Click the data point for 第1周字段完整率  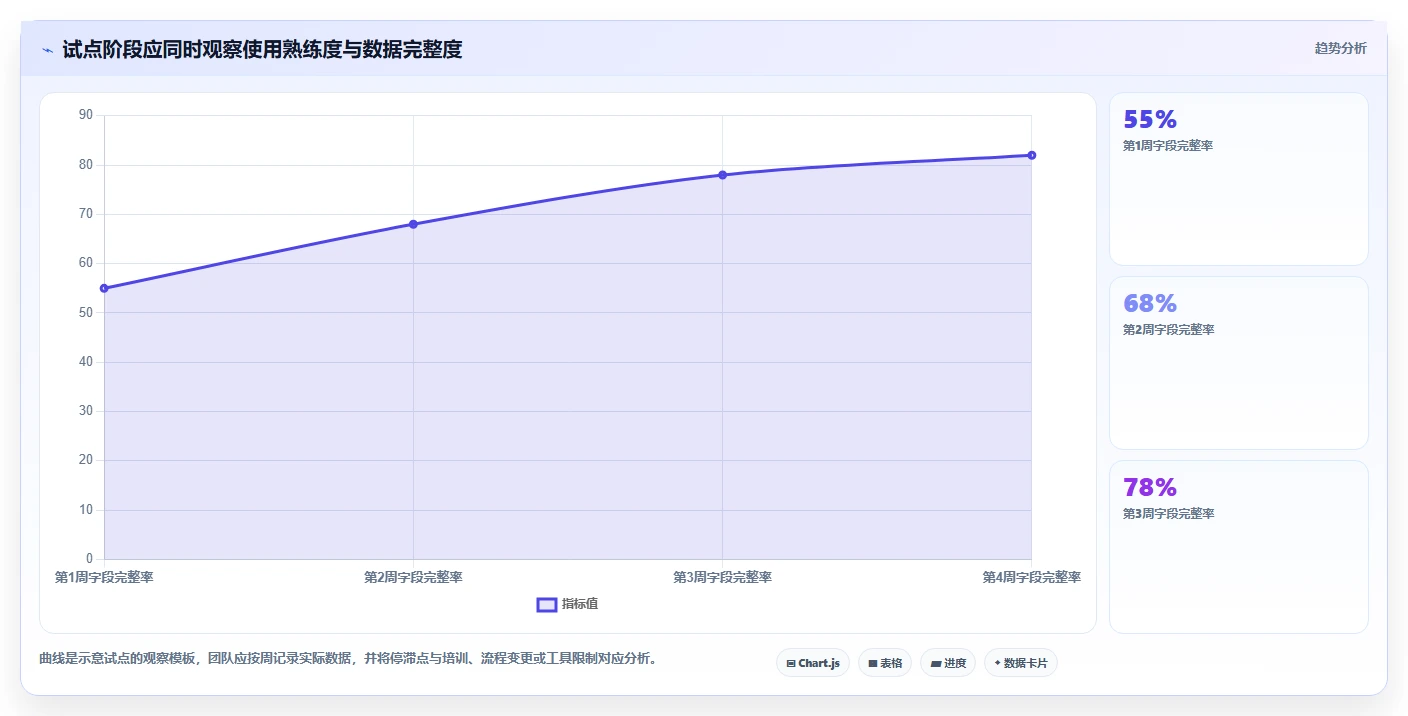[x=104, y=288]
